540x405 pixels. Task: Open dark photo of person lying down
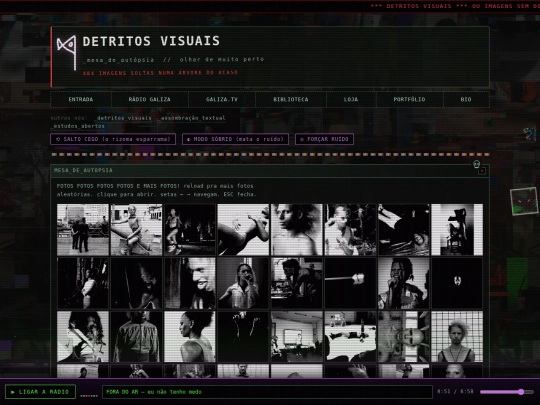pyautogui.click(x=404, y=230)
